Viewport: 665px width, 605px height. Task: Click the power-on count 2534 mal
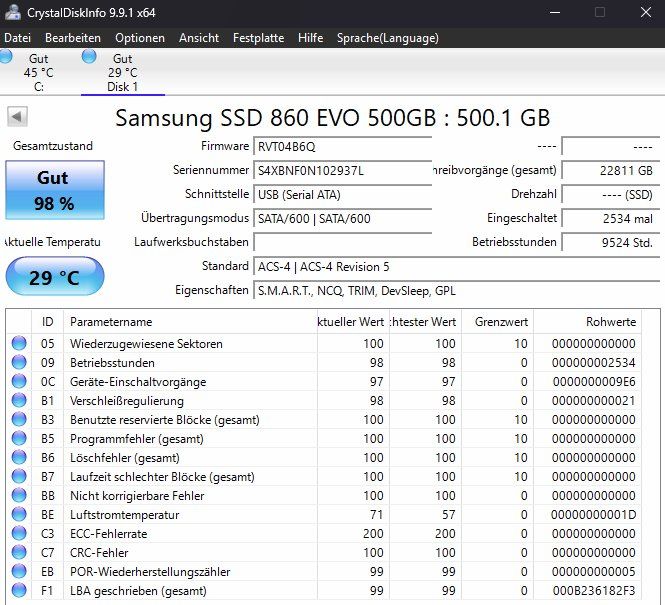[x=611, y=219]
